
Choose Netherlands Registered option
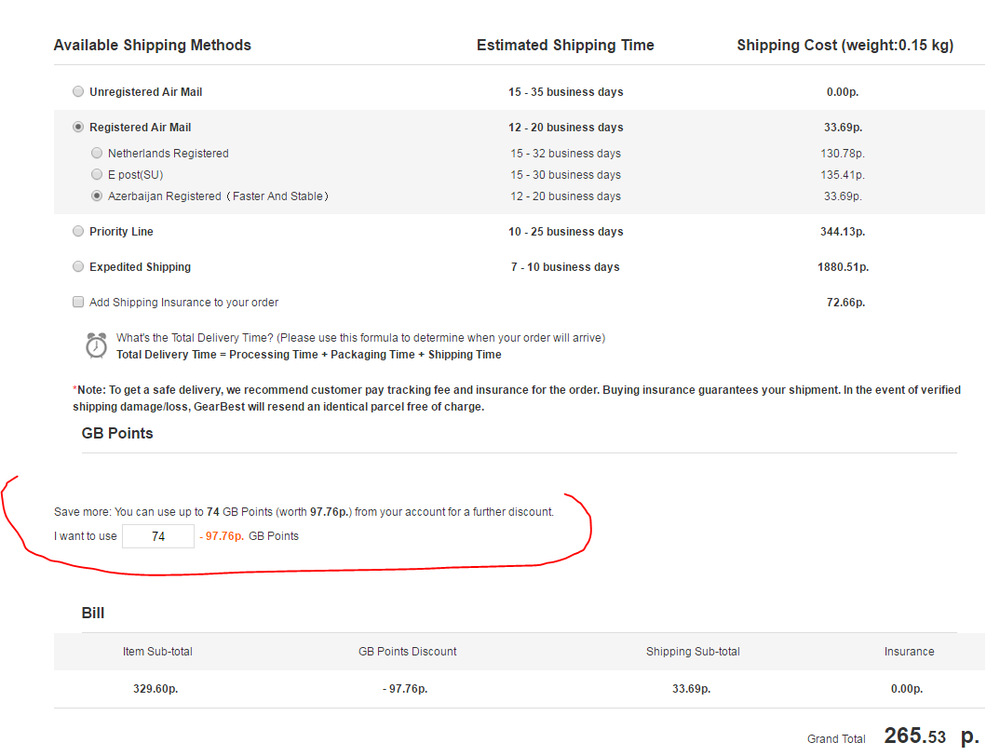(x=96, y=153)
